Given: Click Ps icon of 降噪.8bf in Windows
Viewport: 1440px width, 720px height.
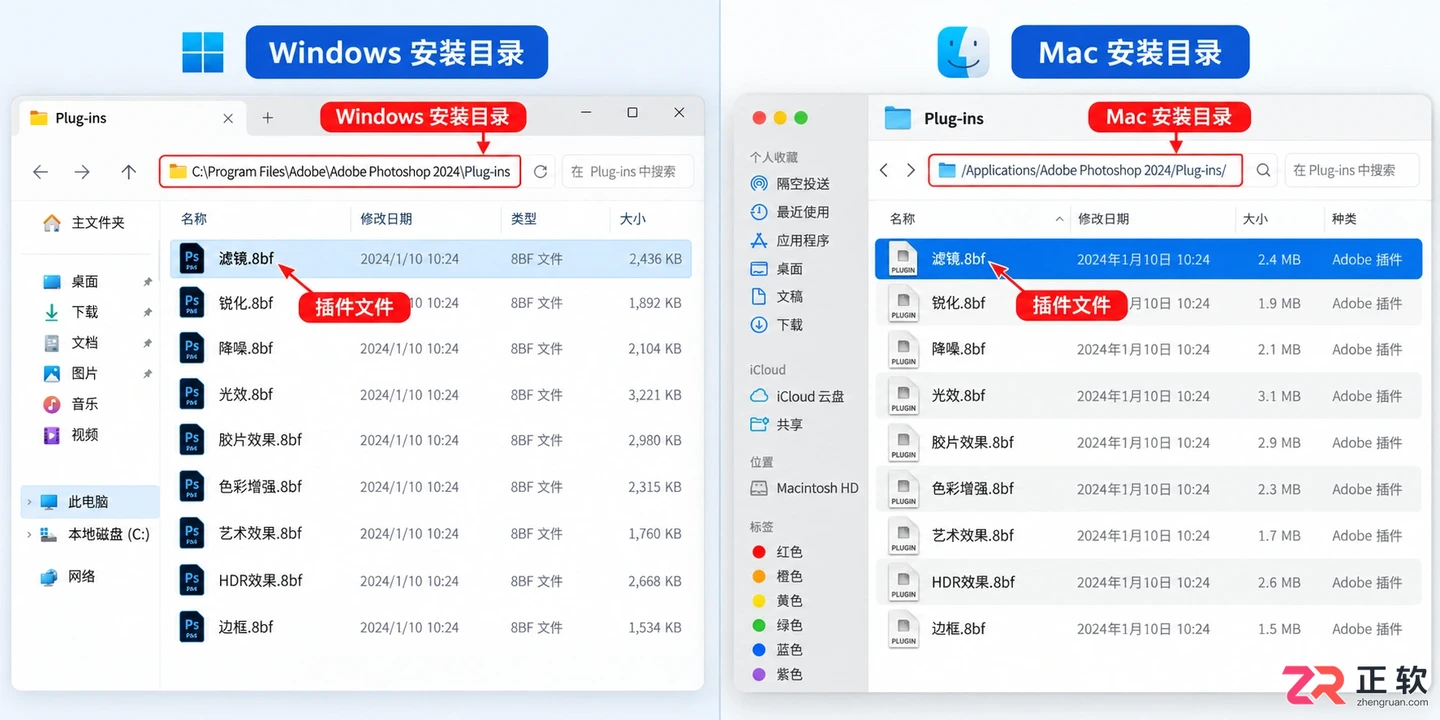Looking at the screenshot, I should (x=192, y=348).
